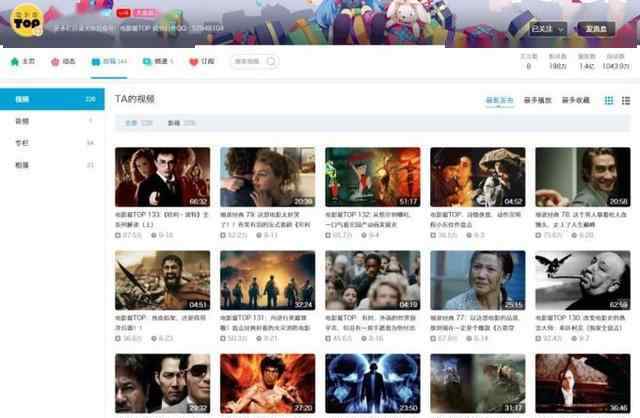Select 音频 in the left sidebar
The height and width of the screenshot is (418, 640).
[x=52, y=121]
